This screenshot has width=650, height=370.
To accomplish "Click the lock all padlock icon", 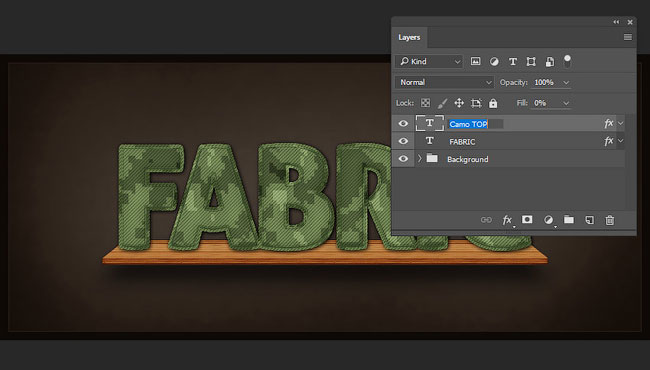I will tap(493, 103).
